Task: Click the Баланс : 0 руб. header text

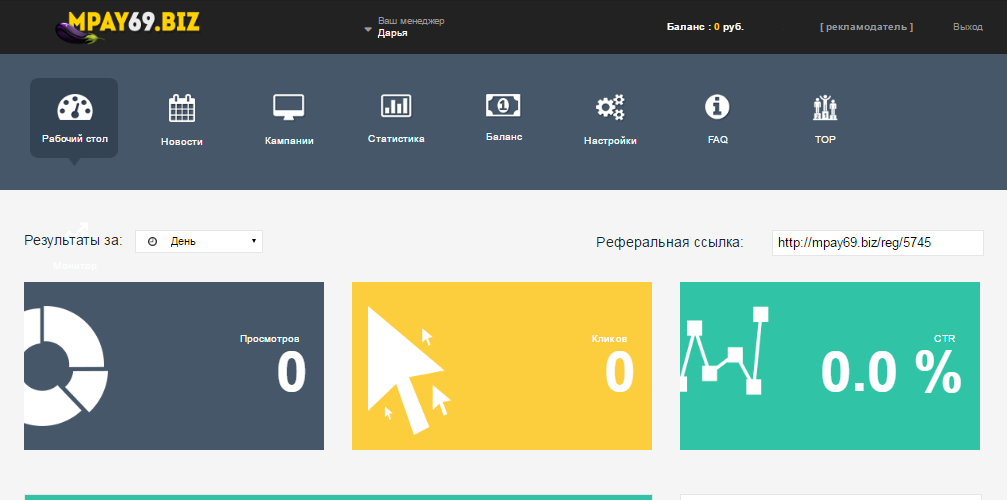Action: point(705,27)
